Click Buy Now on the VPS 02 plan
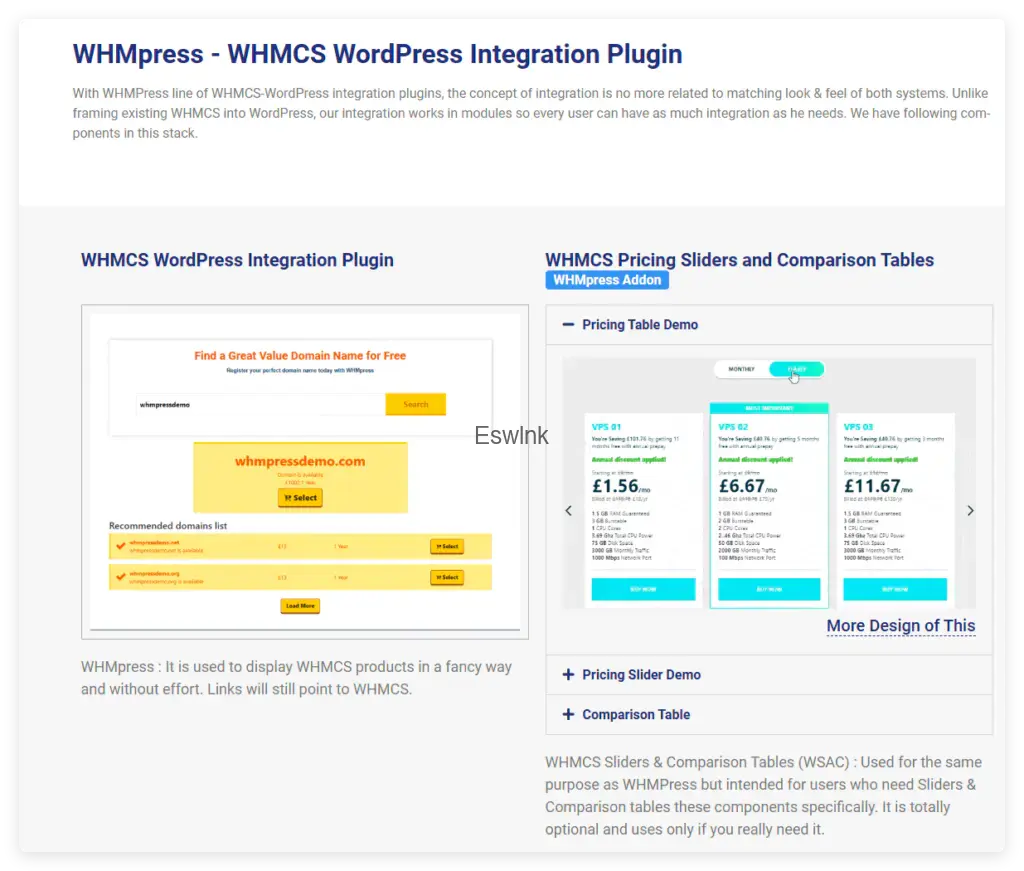Image resolution: width=1024 pixels, height=871 pixels. pyautogui.click(x=769, y=589)
